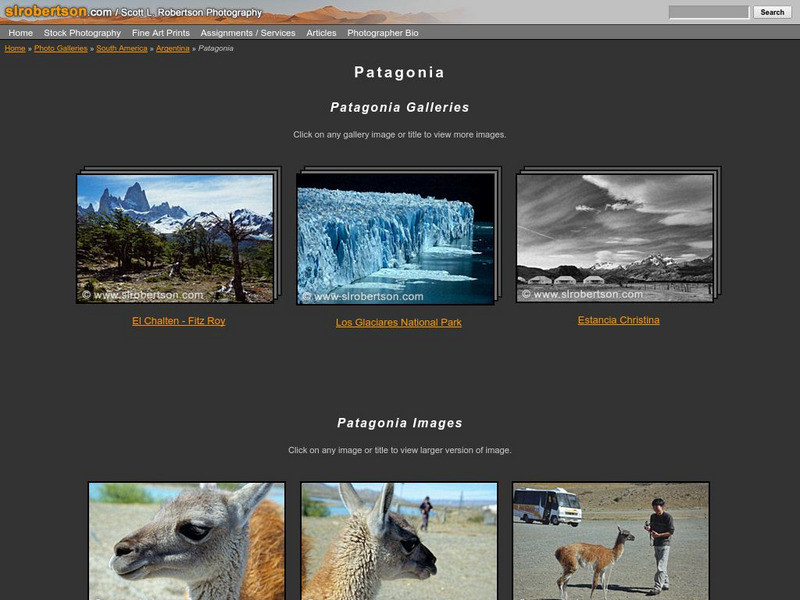
Task: View the guanaco with man and bus image
Action: click(611, 541)
